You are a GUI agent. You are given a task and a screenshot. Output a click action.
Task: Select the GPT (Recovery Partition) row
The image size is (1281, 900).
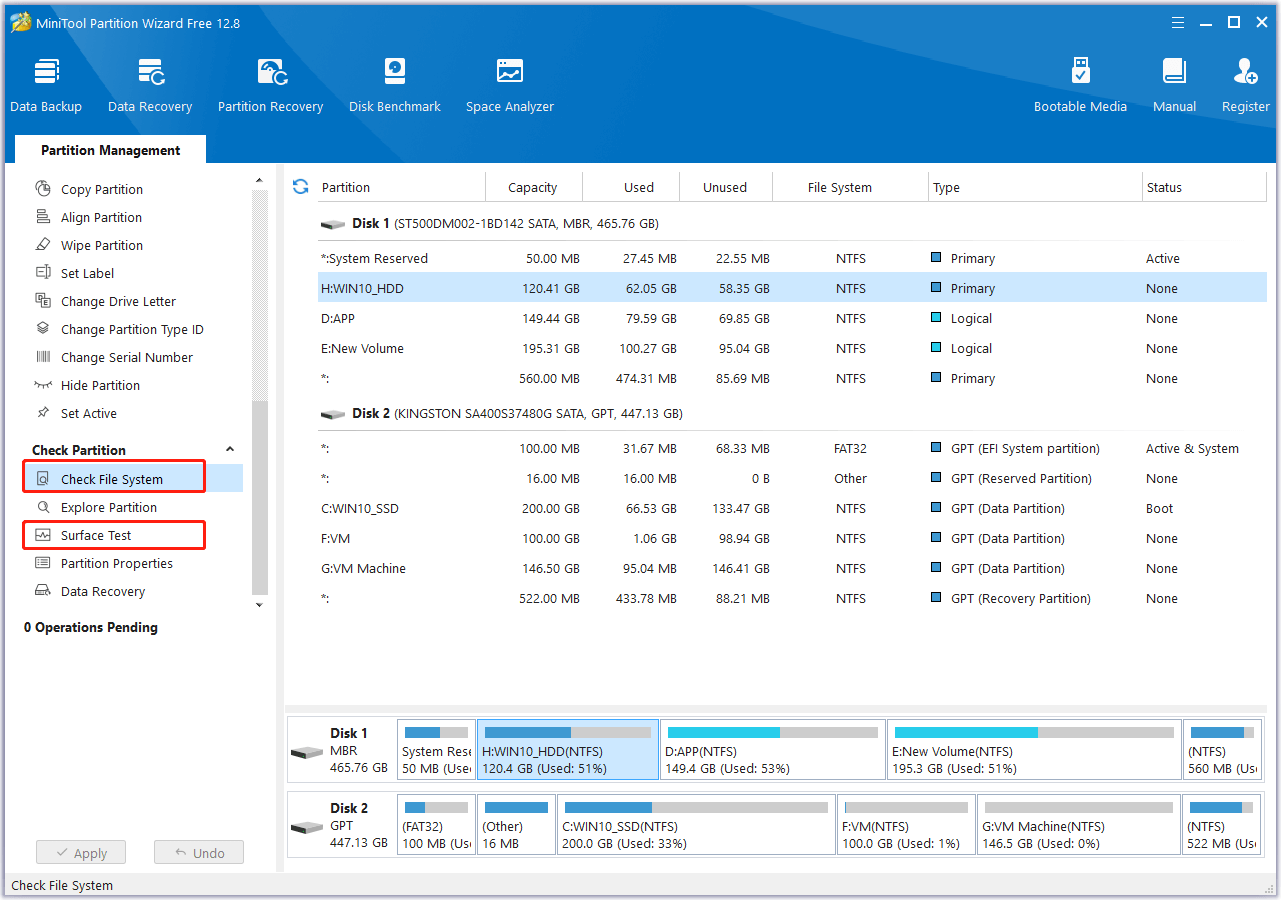(793, 598)
